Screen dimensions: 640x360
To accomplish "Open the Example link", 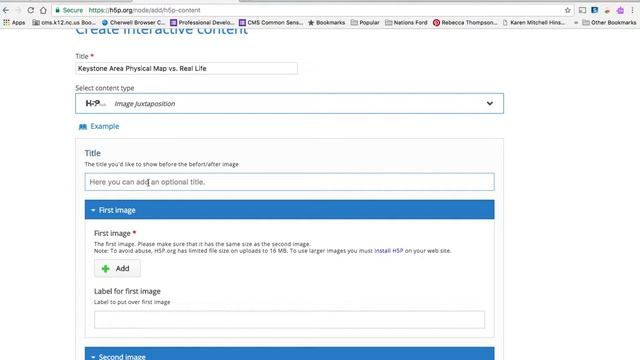I will (104, 127).
